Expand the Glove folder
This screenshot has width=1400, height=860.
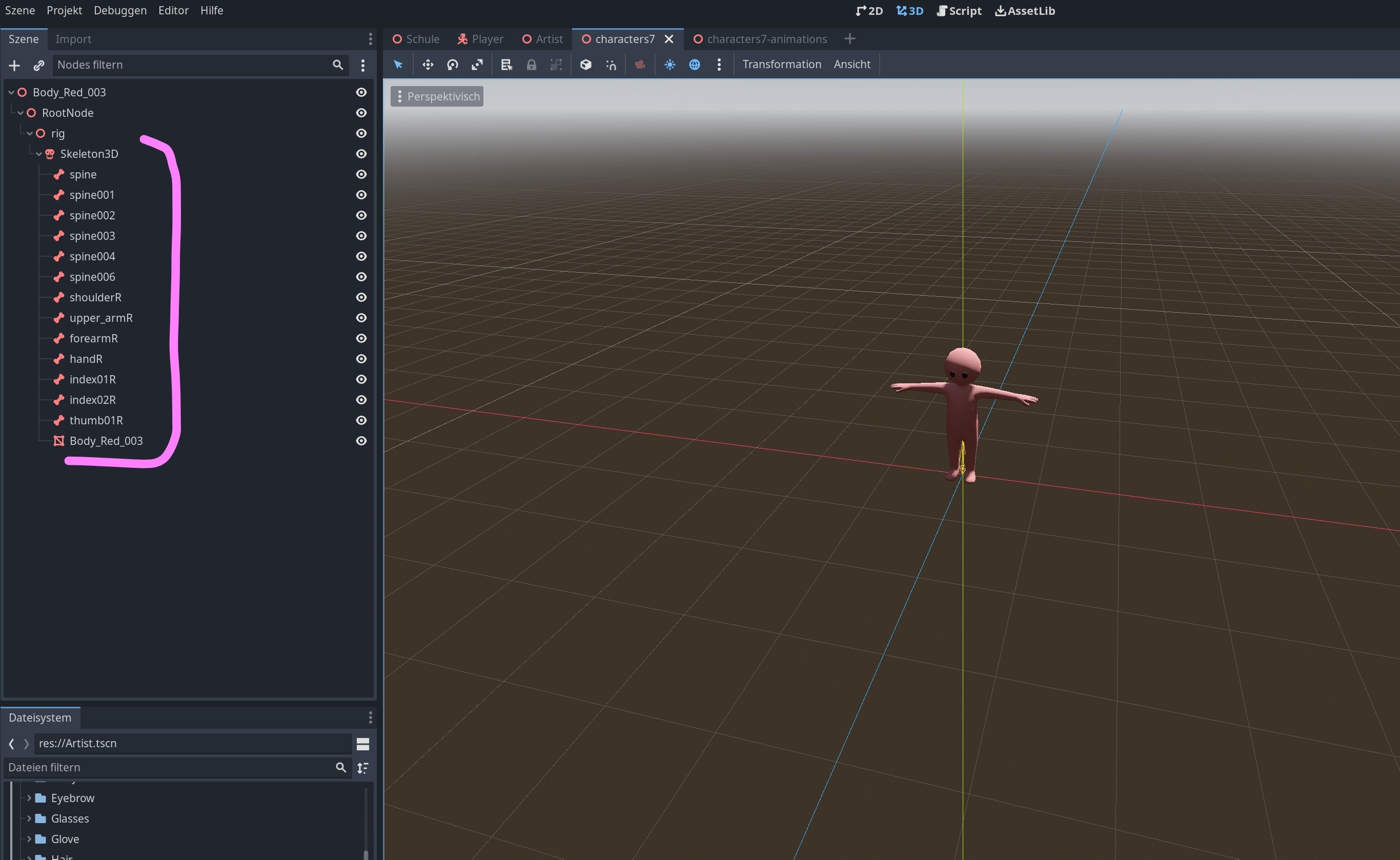29,839
